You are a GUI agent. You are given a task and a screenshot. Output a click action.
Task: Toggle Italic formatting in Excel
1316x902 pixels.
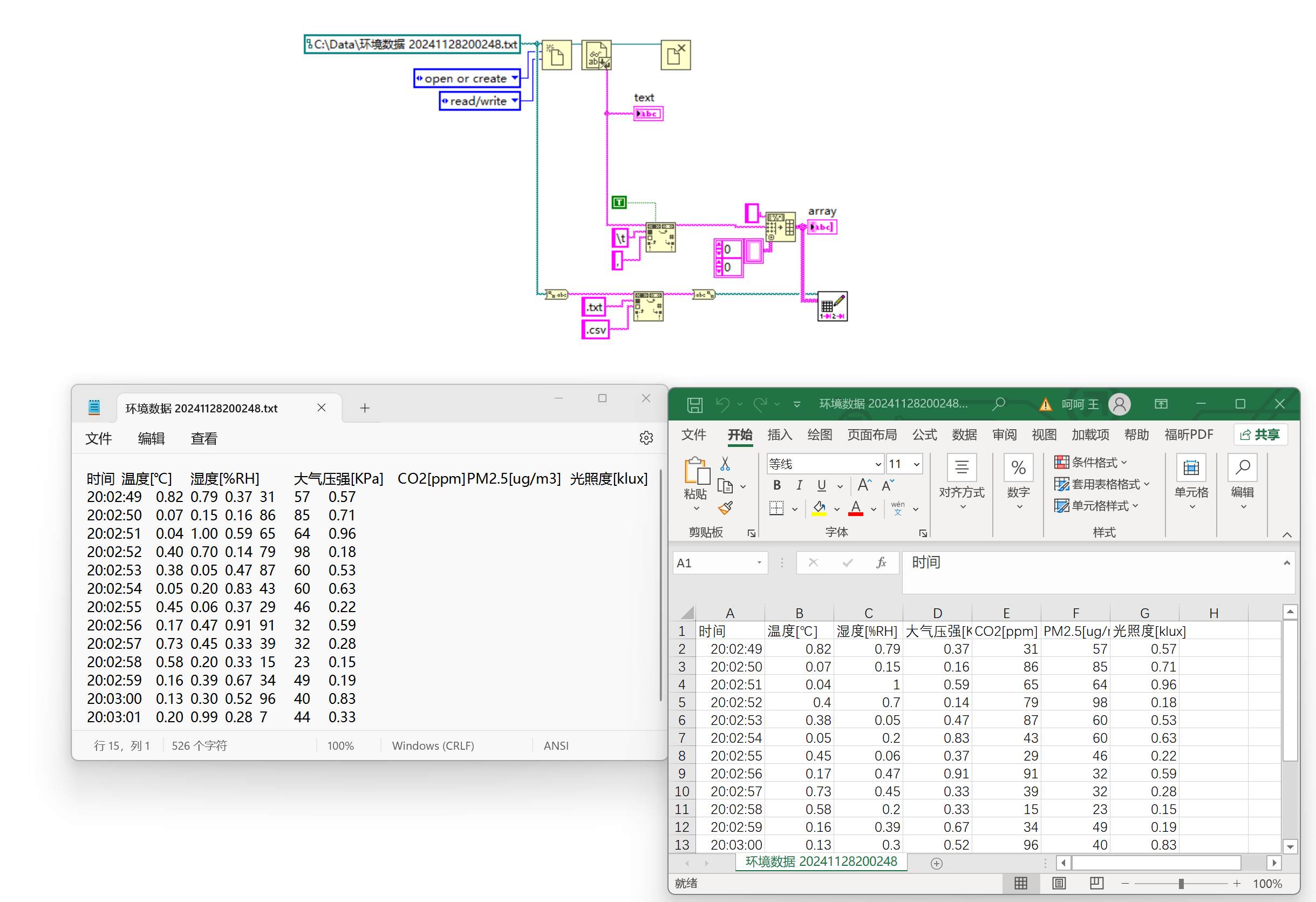[799, 486]
